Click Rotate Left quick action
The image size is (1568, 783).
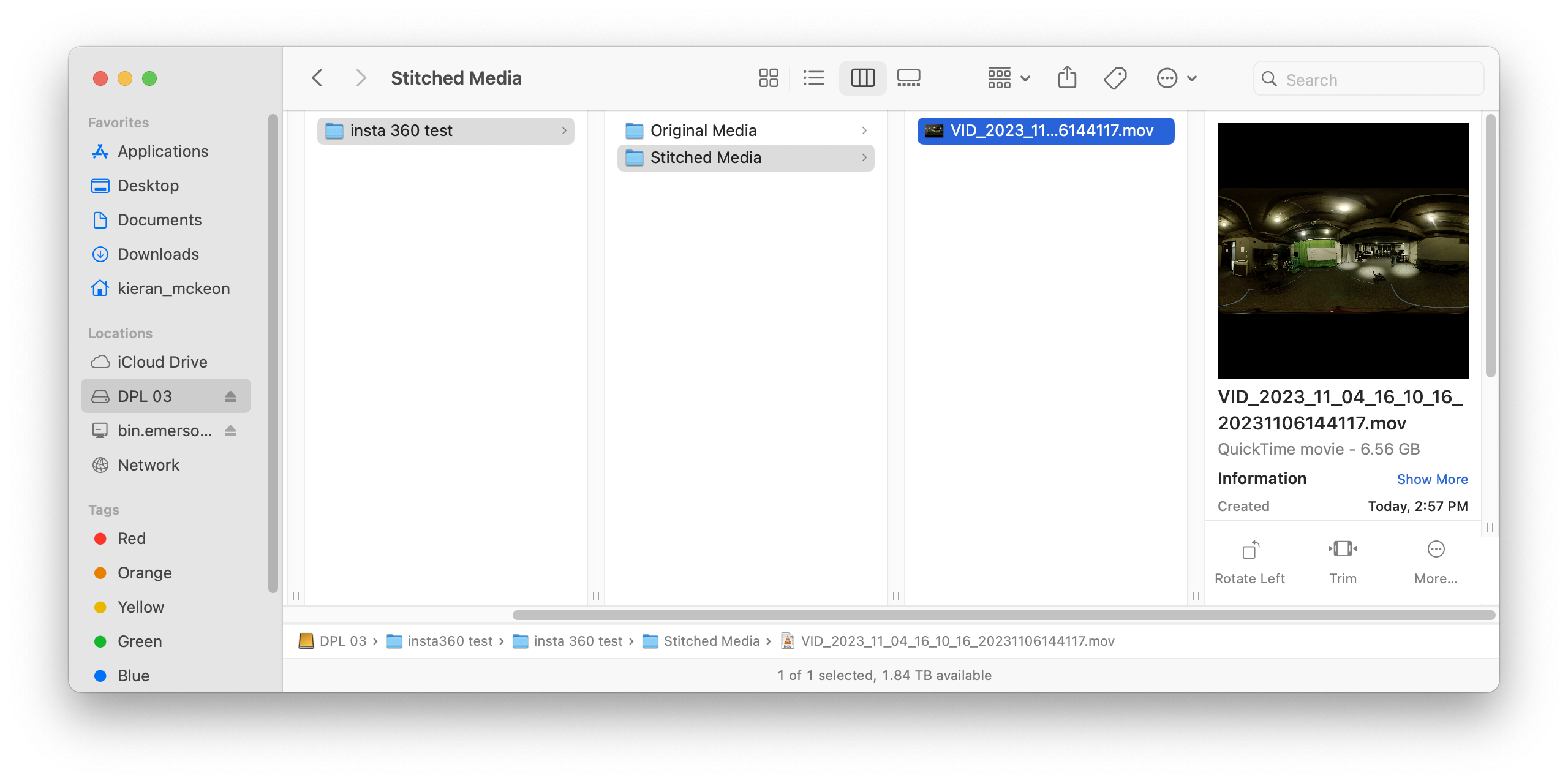(x=1249, y=562)
